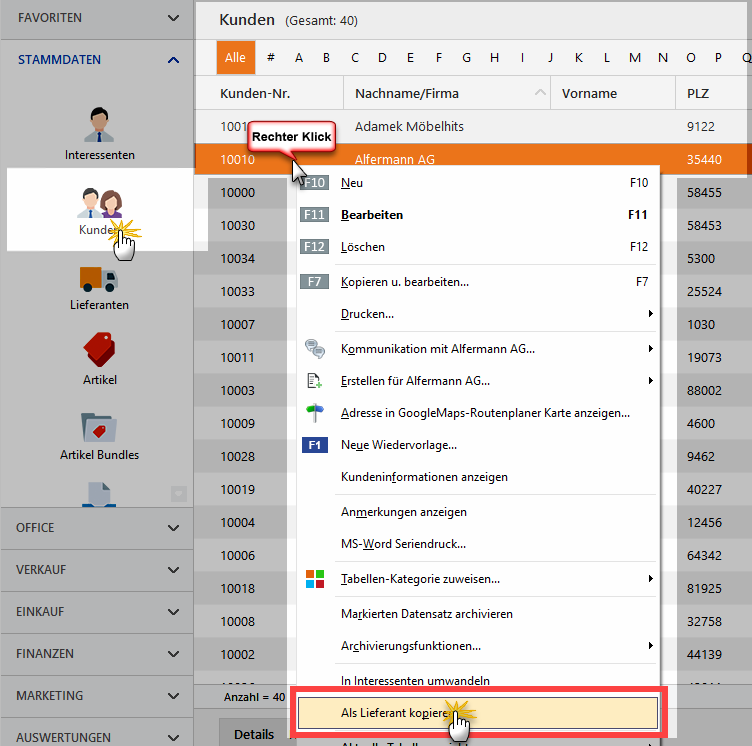Click the F12 key icon beside Löschen

[315, 247]
